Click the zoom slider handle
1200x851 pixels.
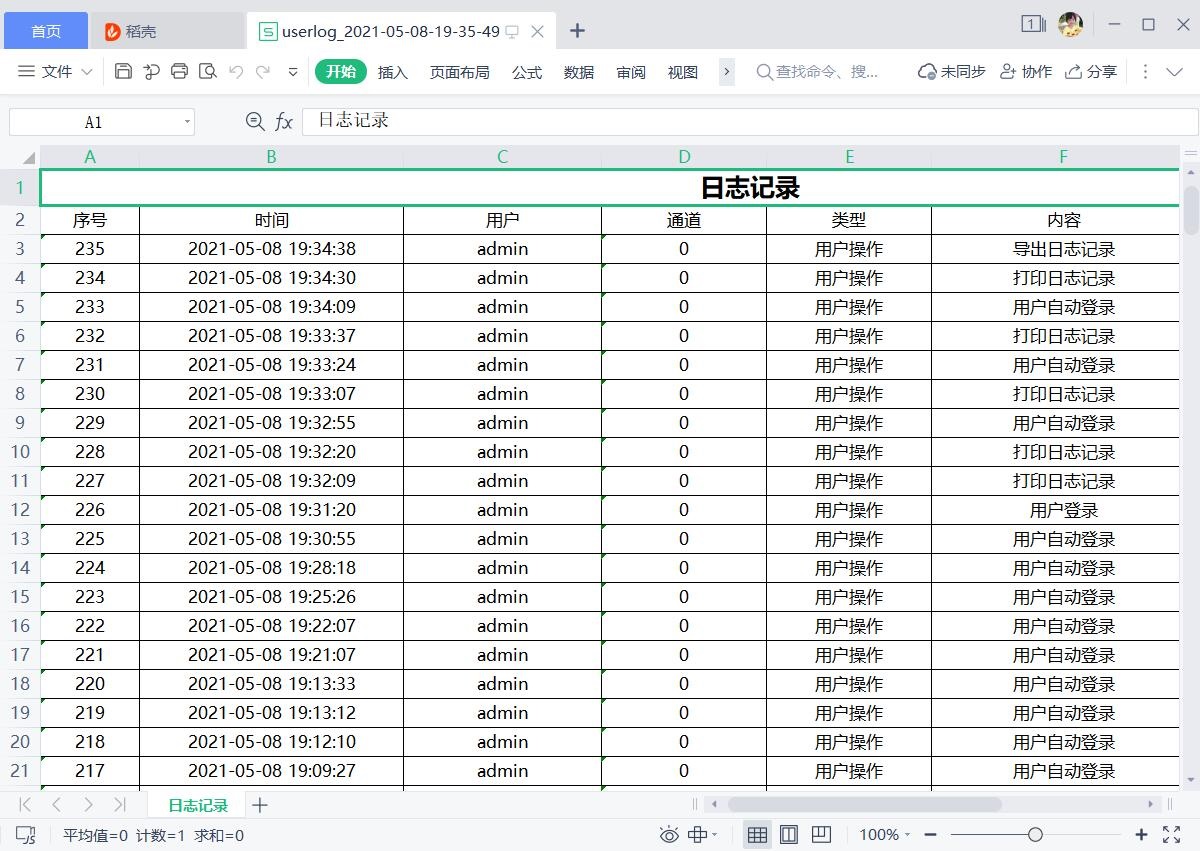click(x=1035, y=834)
